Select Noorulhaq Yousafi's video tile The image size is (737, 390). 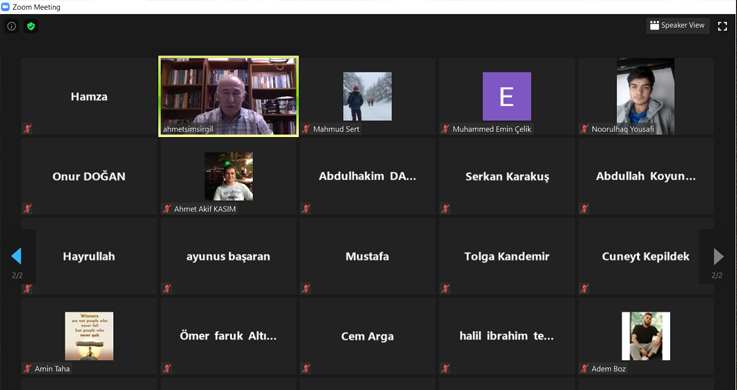point(646,96)
